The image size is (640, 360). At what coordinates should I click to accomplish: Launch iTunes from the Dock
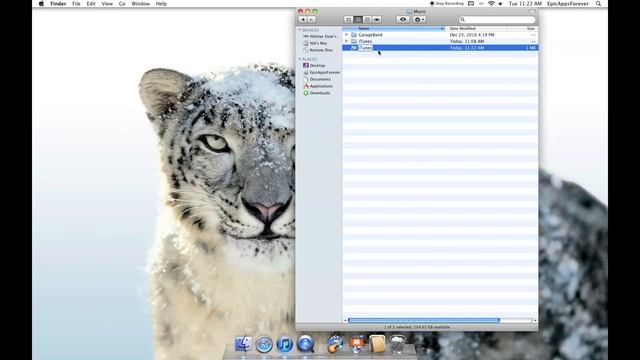[x=284, y=344]
